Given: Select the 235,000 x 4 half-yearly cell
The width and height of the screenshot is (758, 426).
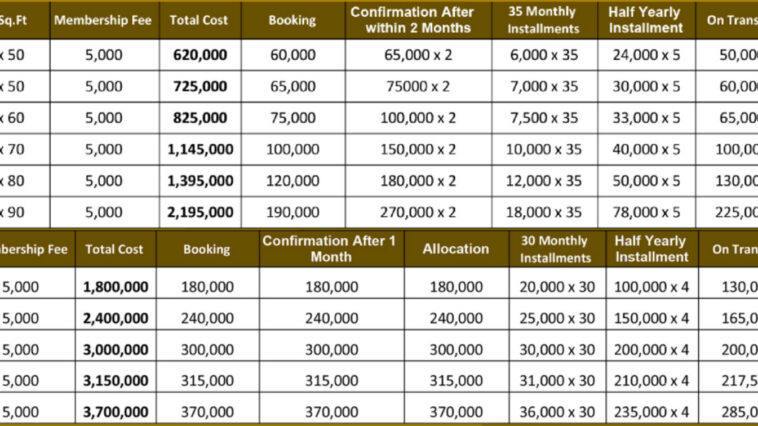Looking at the screenshot, I should 652,412.
